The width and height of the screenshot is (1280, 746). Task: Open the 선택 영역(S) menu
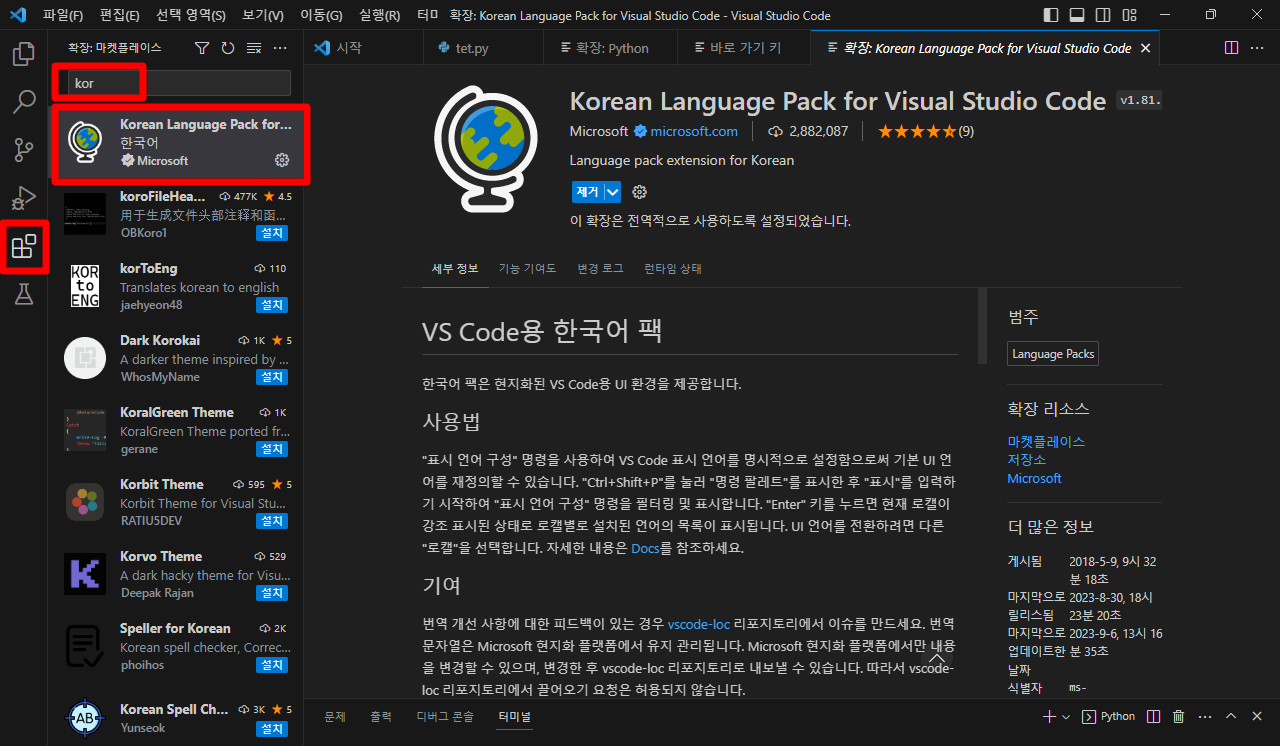191,15
